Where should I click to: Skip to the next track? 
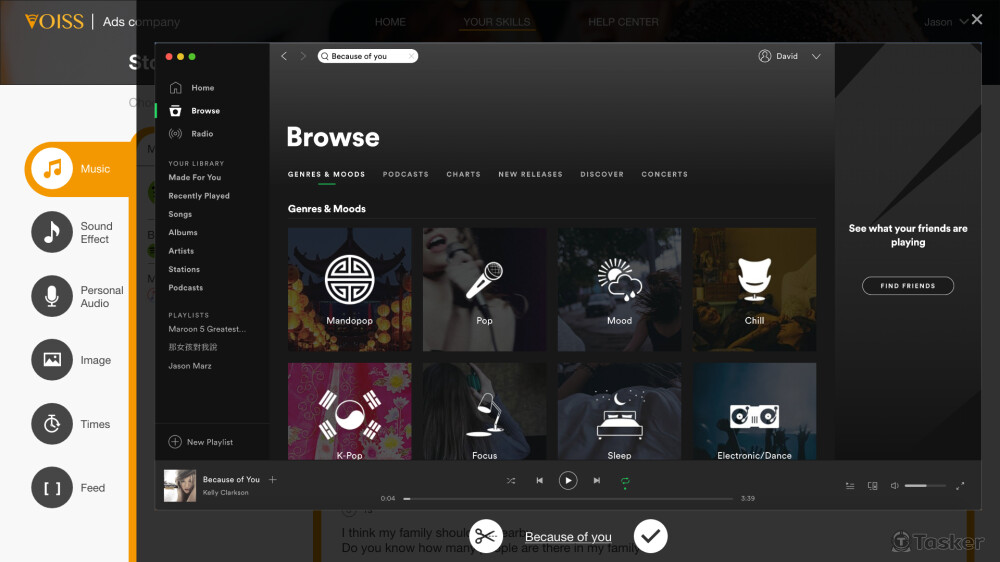[597, 481]
